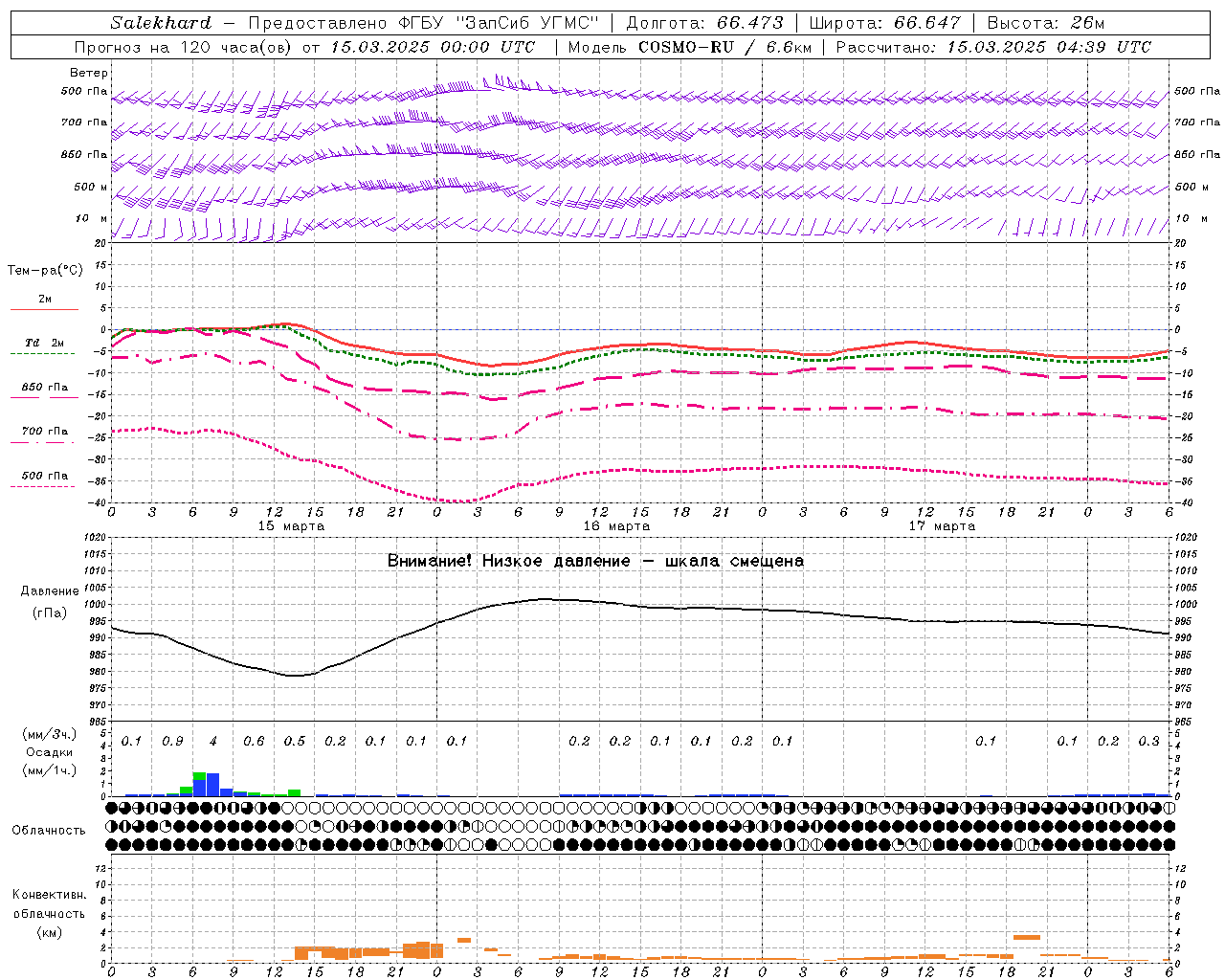This screenshot has height=980, width=1225.
Task: Click "Рассчитано: 15.03.2025 04:39 UTC" timestamp
Action: point(993,47)
